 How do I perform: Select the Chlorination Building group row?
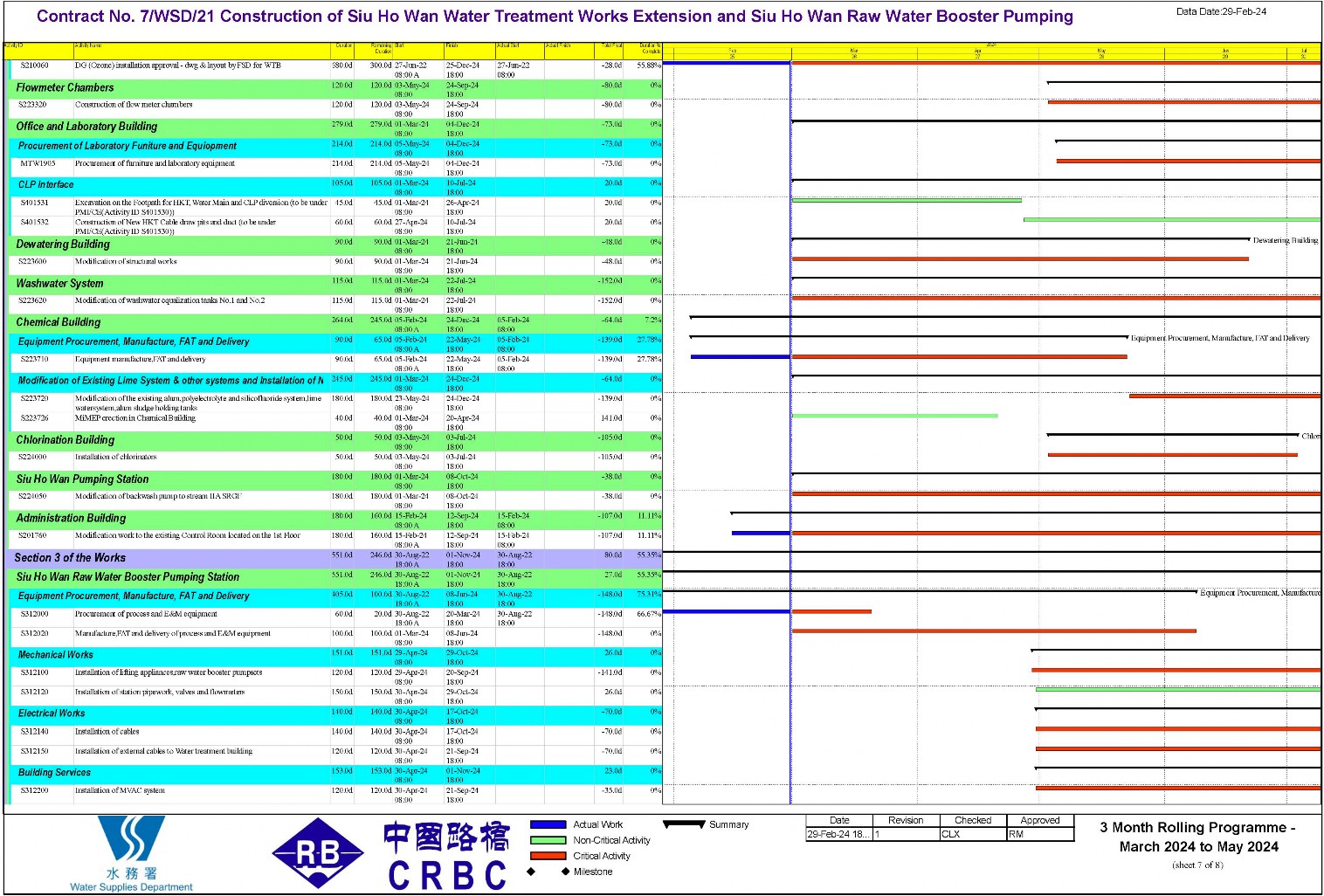pyautogui.click(x=333, y=441)
